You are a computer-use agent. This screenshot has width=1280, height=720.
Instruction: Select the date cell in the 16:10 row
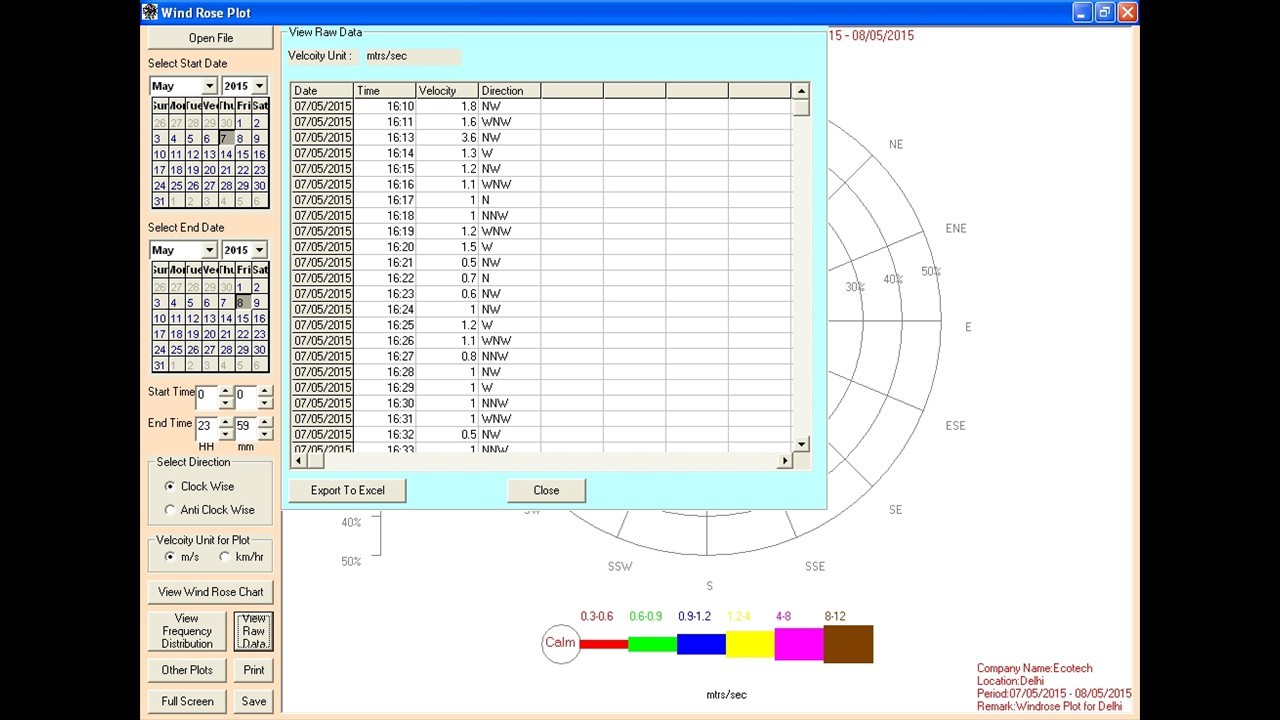tap(322, 106)
